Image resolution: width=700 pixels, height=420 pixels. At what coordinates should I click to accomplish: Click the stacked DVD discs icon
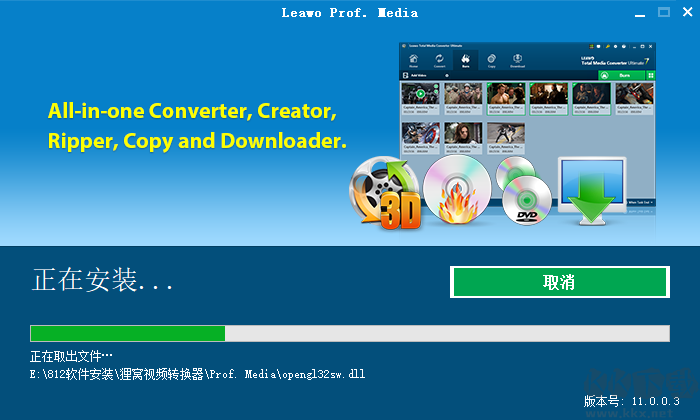[523, 191]
